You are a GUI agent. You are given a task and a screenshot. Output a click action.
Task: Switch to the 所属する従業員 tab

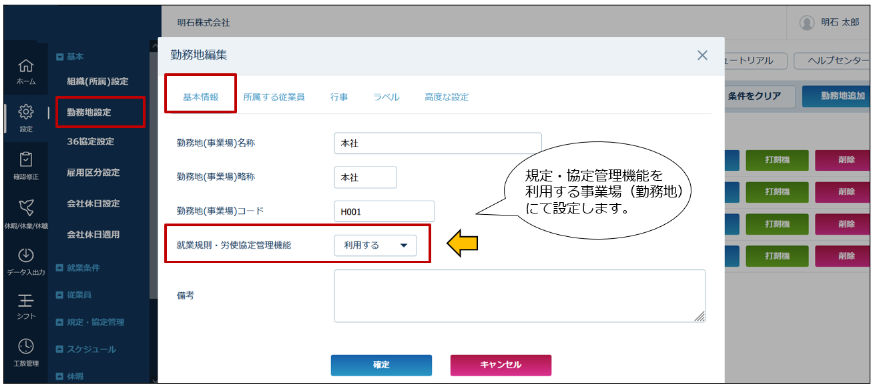tap(274, 97)
